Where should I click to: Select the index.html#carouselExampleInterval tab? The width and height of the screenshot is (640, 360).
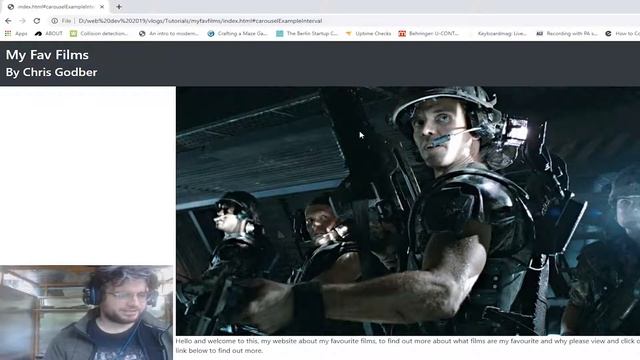[56, 7]
